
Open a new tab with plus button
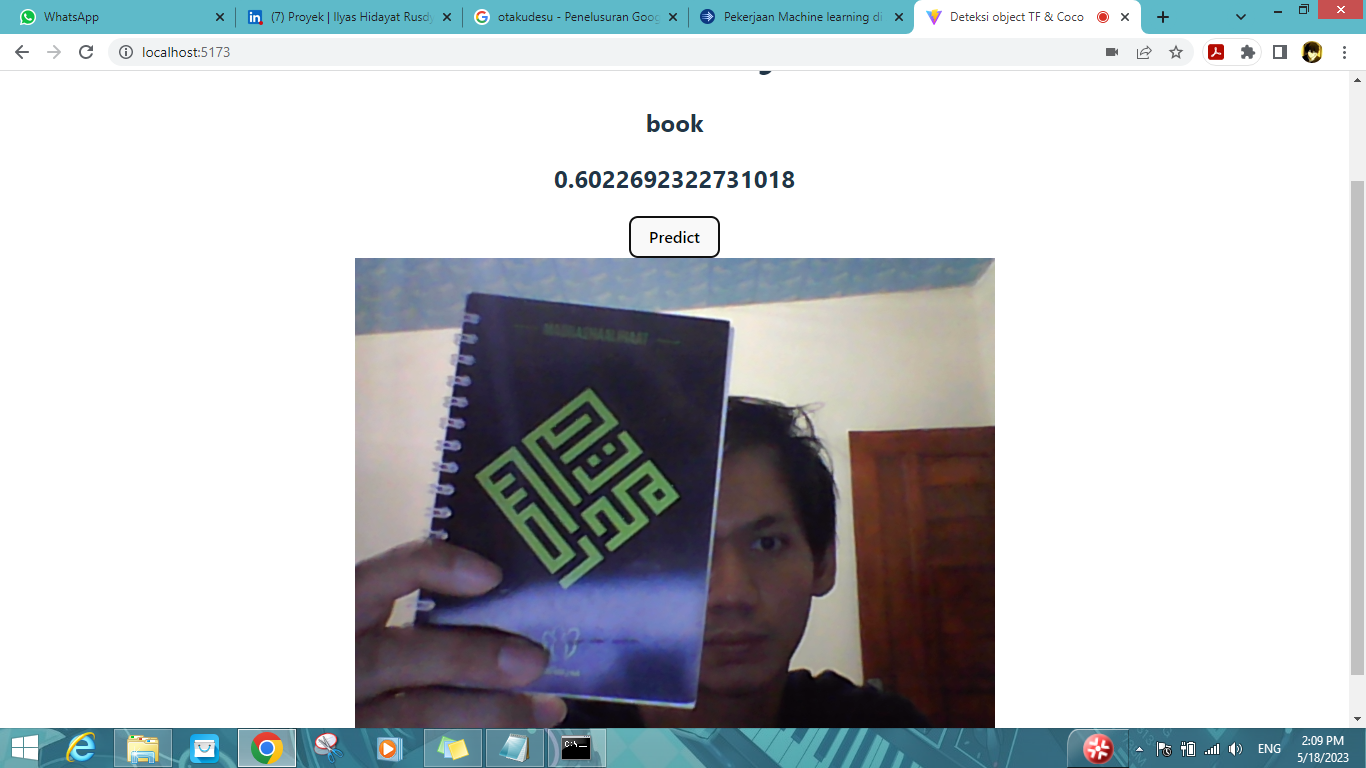point(1162,17)
